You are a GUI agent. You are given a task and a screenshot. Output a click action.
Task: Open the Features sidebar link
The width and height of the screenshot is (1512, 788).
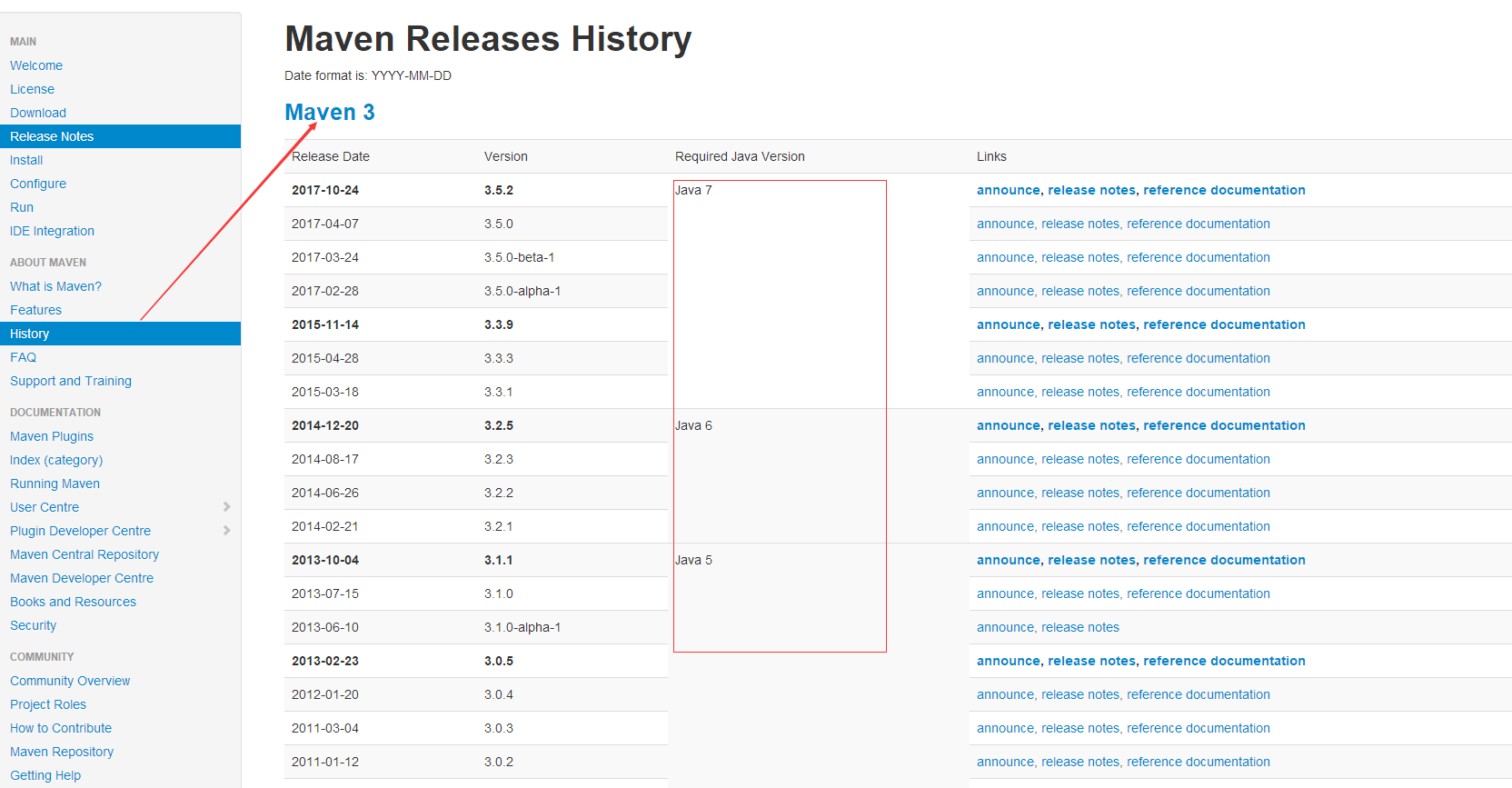(x=35, y=310)
